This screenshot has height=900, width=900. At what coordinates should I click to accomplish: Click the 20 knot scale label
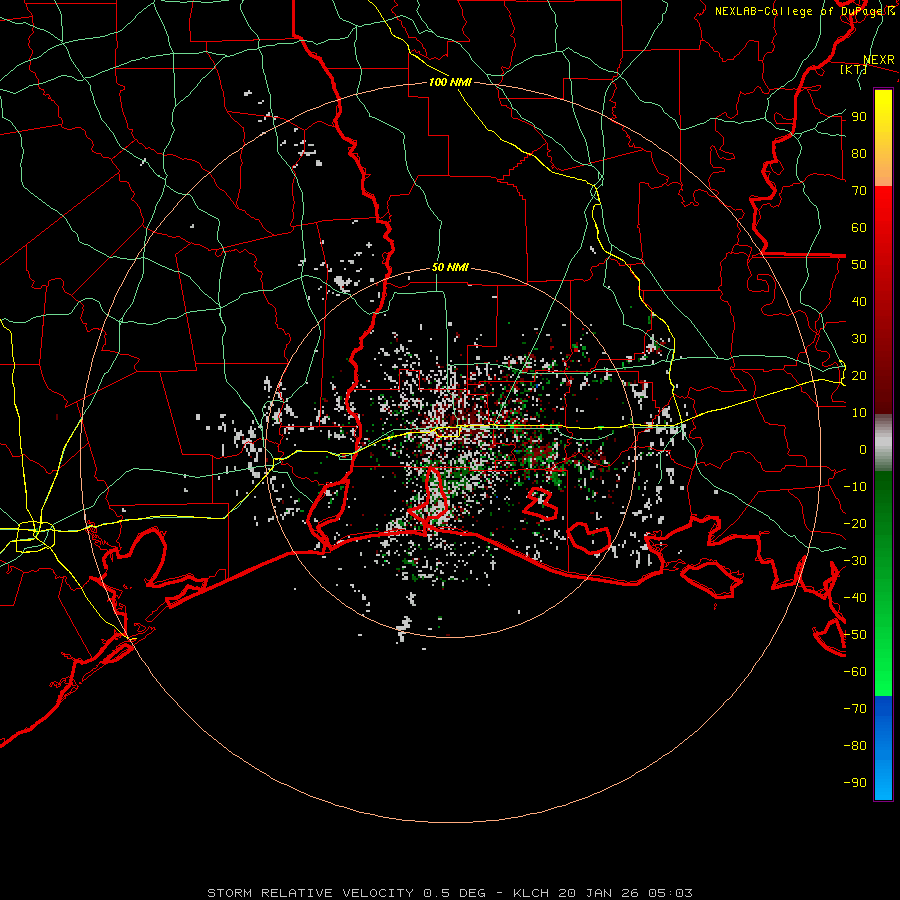(859, 375)
